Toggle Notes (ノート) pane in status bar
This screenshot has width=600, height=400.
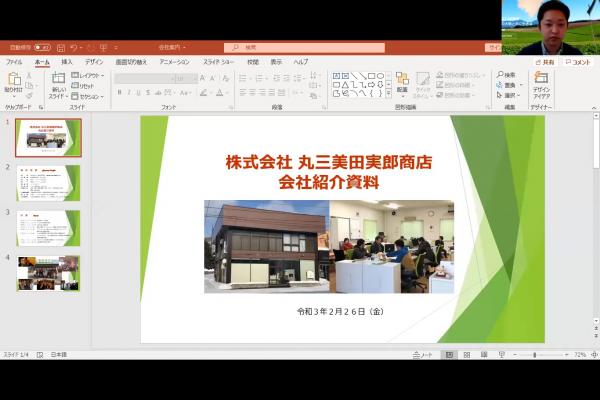(x=422, y=355)
